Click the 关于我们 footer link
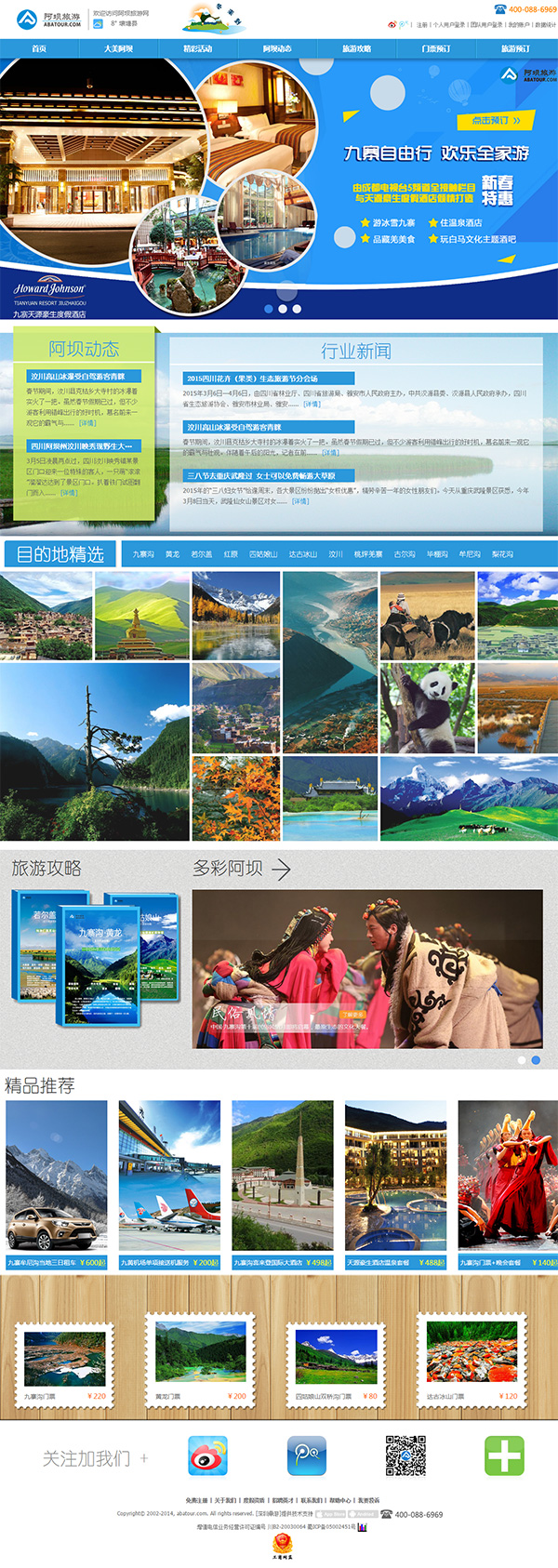This screenshot has height=1568, width=558. 225,1500
